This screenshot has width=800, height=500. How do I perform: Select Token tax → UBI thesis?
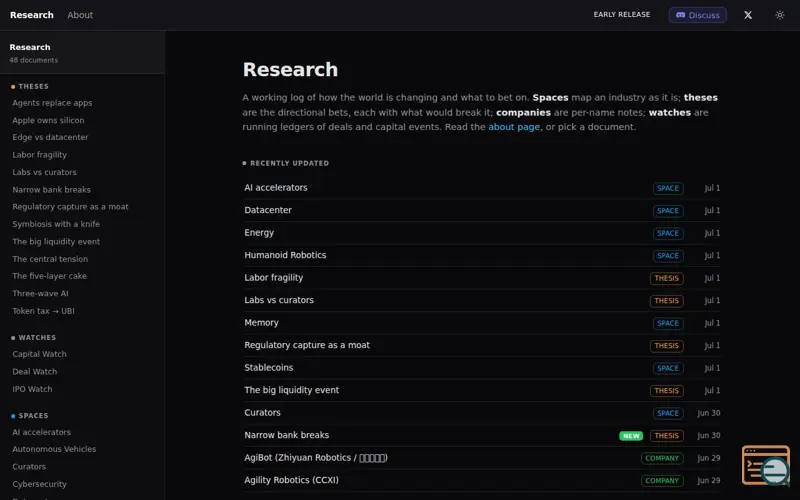pyautogui.click(x=43, y=311)
